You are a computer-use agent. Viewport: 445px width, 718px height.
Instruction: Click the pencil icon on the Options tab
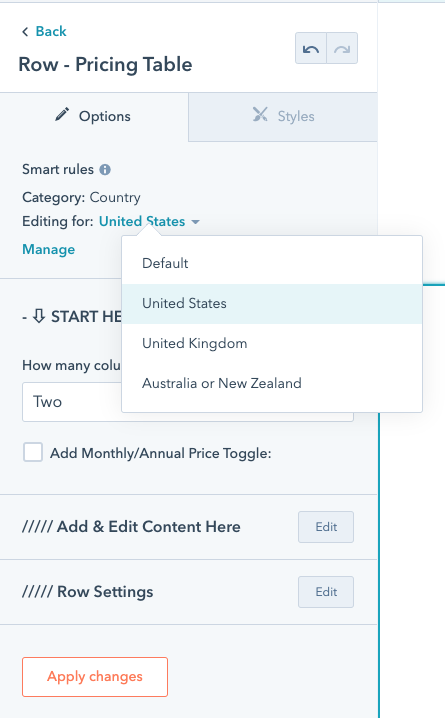[62, 114]
